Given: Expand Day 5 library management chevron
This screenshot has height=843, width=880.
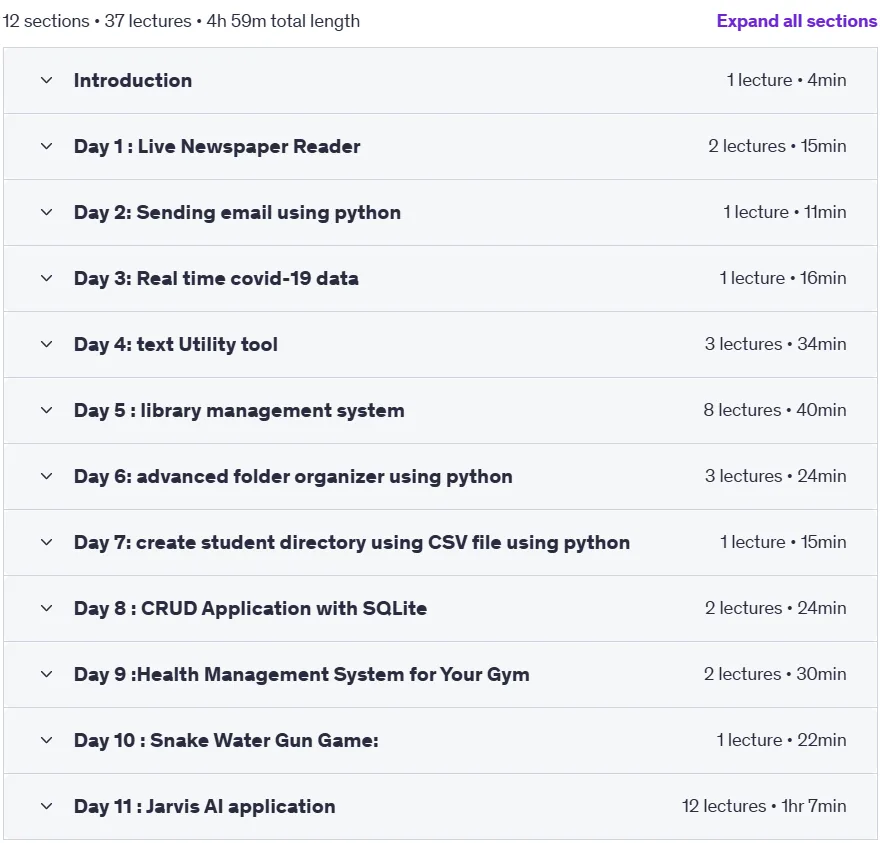Looking at the screenshot, I should coord(47,410).
